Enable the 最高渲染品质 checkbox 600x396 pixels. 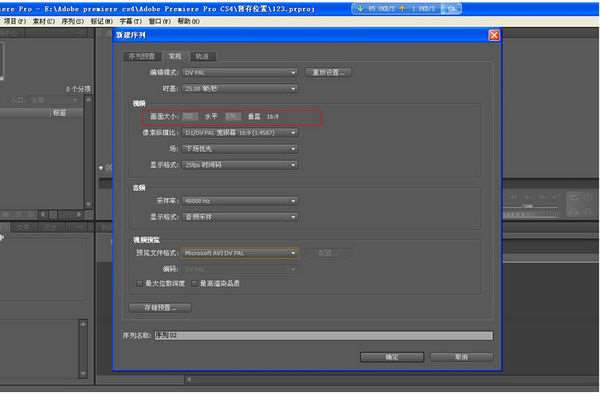(194, 284)
